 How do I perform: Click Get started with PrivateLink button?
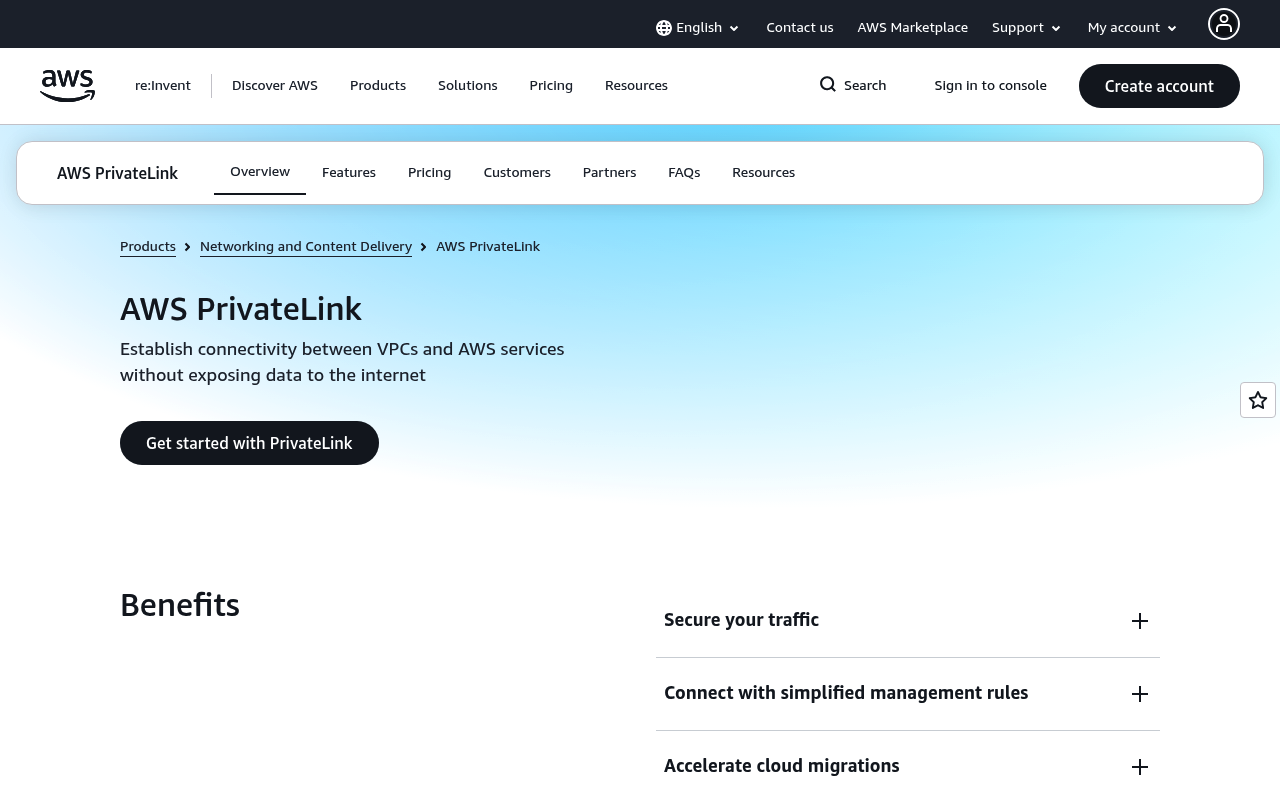click(x=249, y=443)
